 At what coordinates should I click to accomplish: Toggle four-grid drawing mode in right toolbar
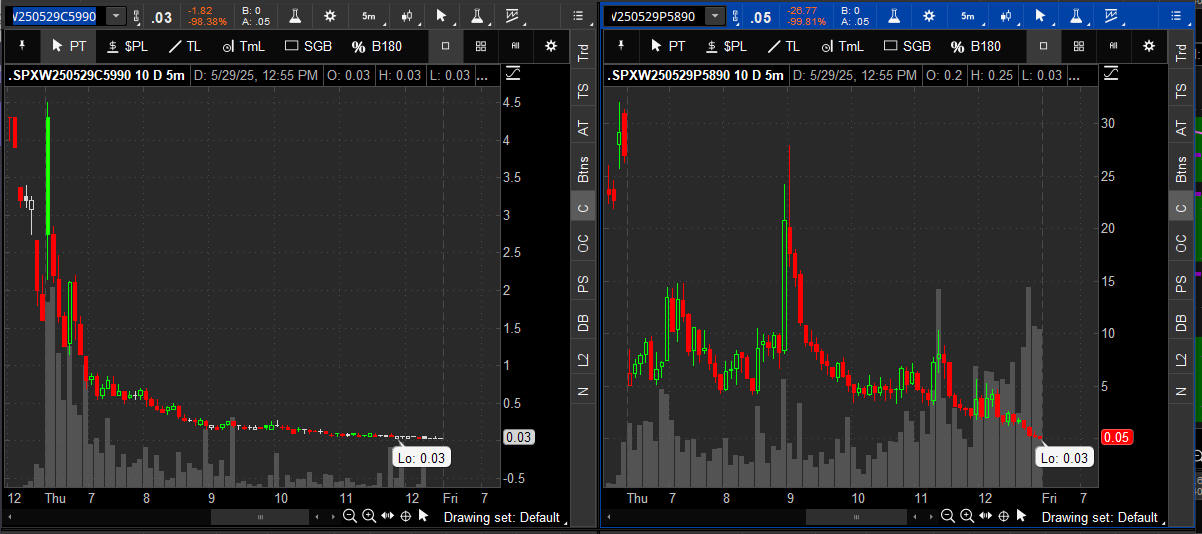click(1078, 46)
